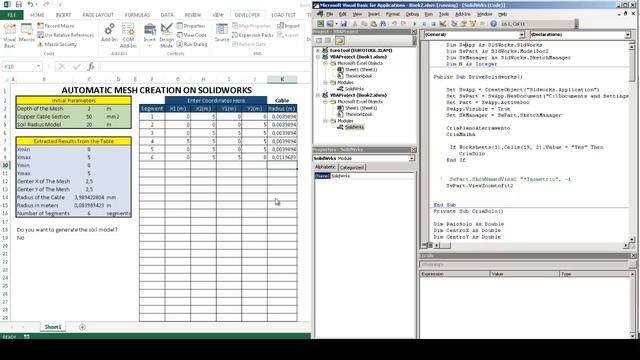Image resolution: width=640 pixels, height=360 pixels.
Task: Collapse VBAProject (Book1.xlsm) node
Action: tap(318, 57)
